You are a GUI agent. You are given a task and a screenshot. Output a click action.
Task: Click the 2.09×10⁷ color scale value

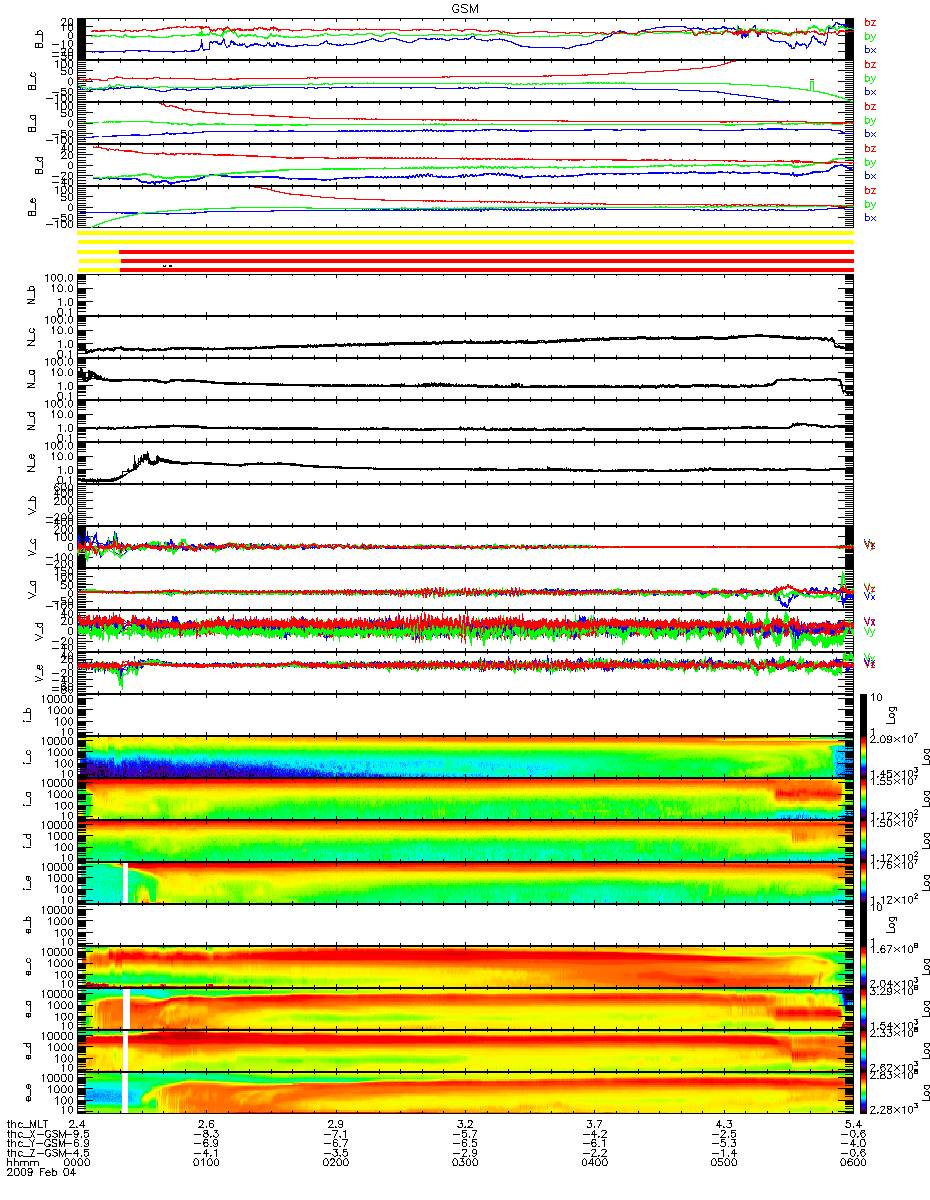point(895,739)
